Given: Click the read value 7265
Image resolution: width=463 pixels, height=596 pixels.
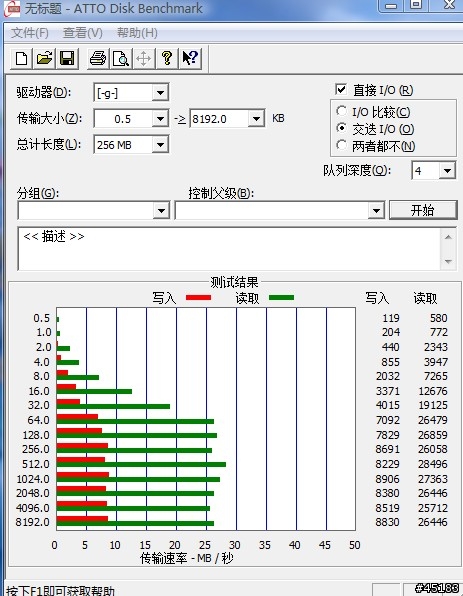Looking at the screenshot, I should click(436, 376).
